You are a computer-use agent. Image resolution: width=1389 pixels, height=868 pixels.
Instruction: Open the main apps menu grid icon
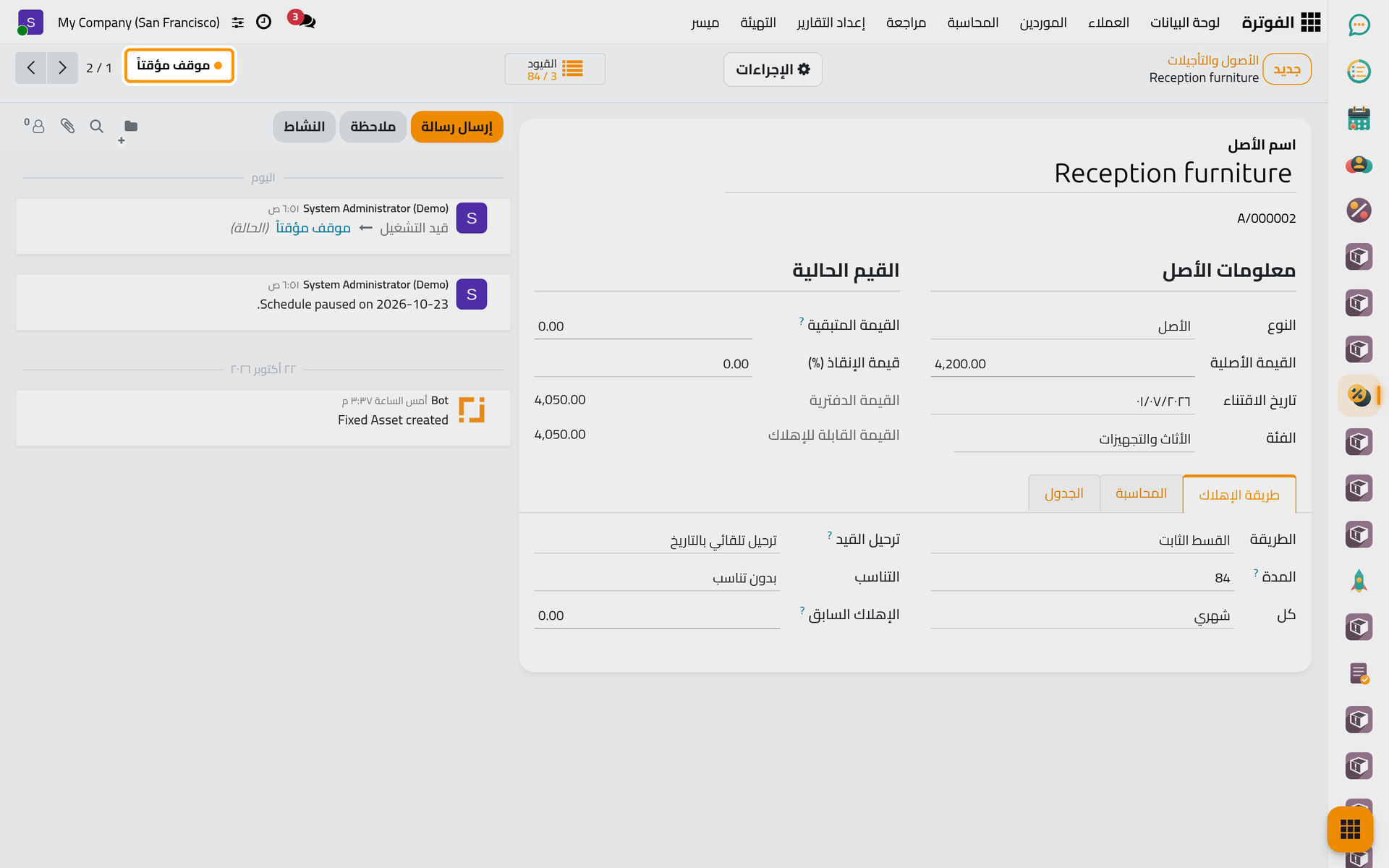pos(1310,22)
